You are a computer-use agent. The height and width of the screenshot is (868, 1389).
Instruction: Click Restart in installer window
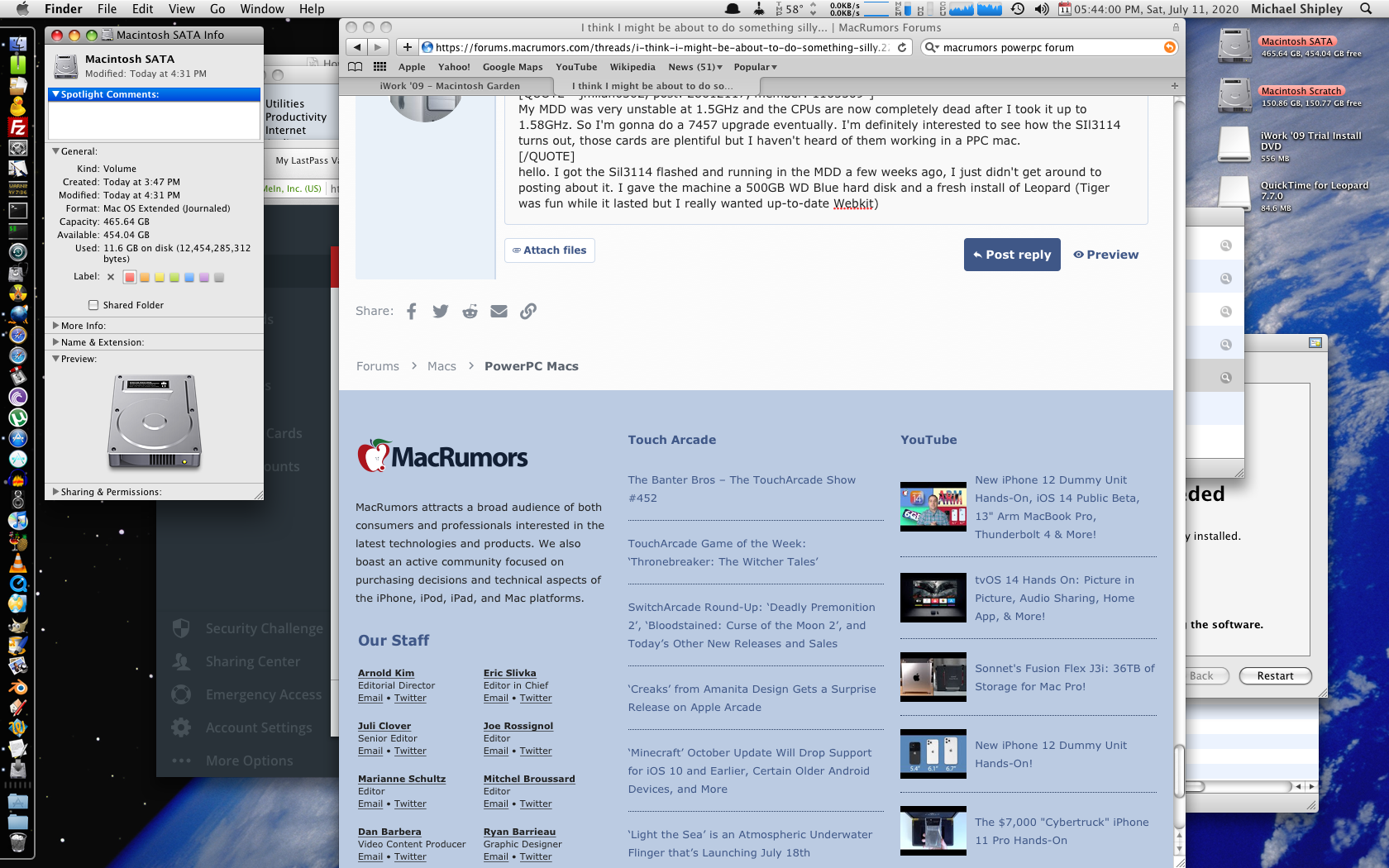coord(1275,676)
